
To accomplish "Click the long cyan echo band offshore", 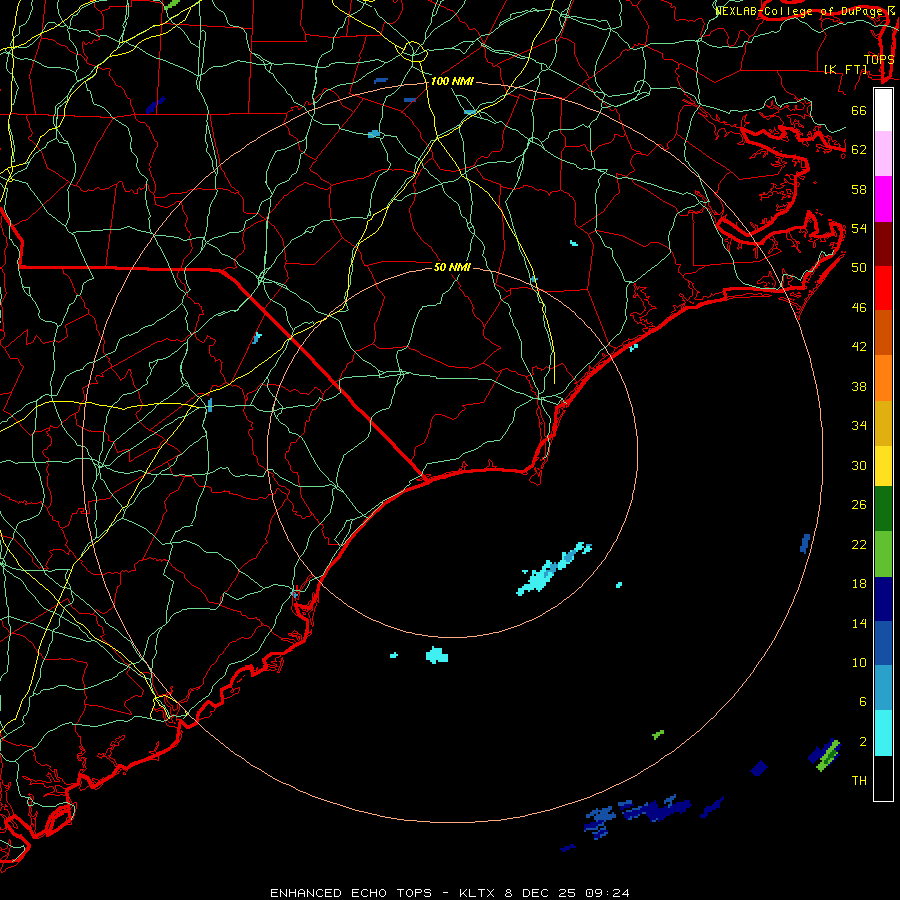I will (x=554, y=569).
